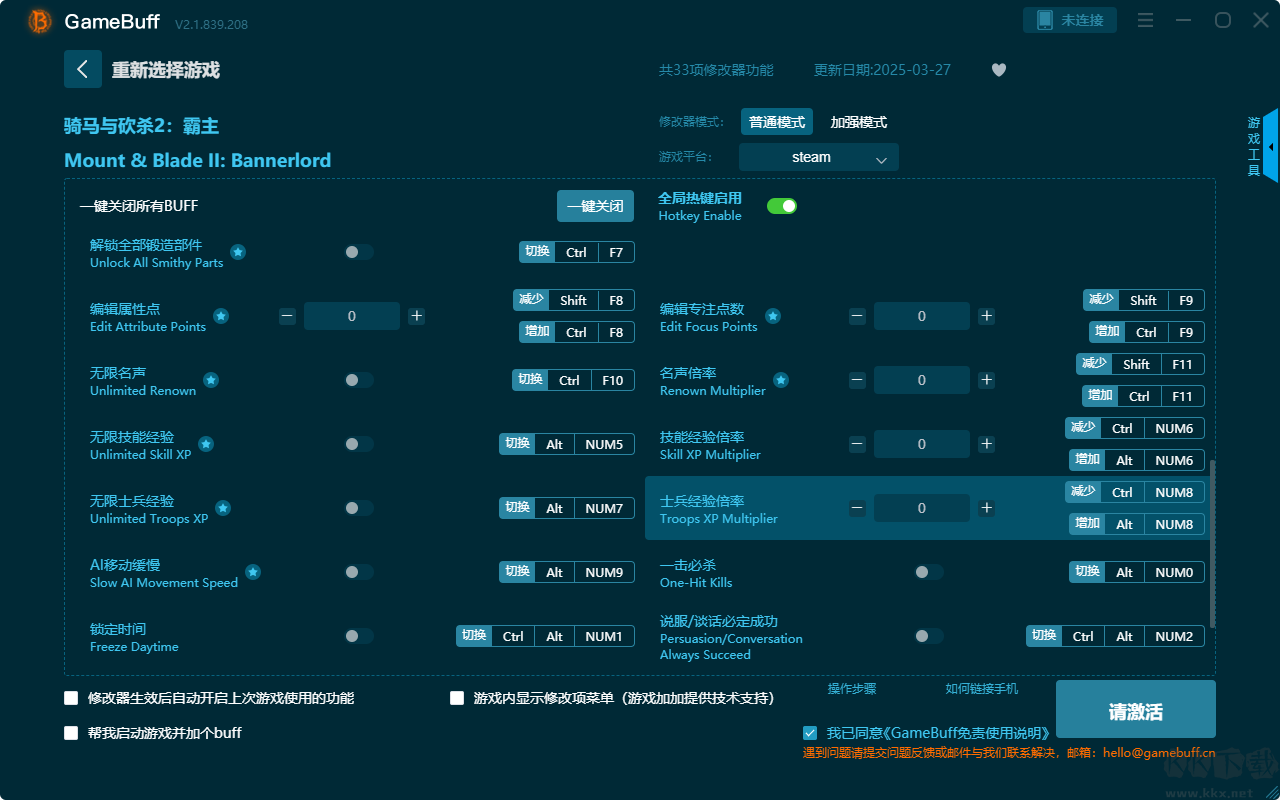
Task: Click the star icon beside Renown Multiplier
Action: [781, 380]
